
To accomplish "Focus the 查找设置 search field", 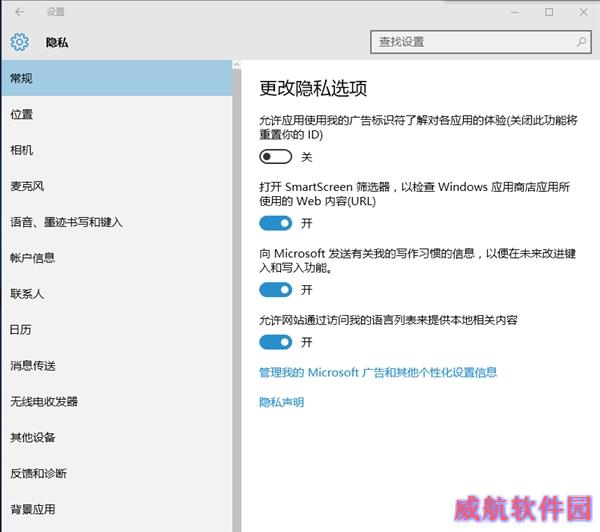I will click(481, 42).
